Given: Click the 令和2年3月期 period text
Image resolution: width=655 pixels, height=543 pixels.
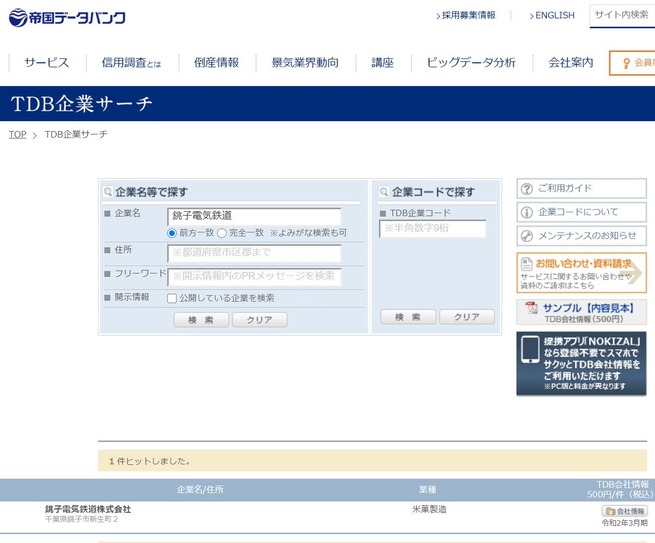Looking at the screenshot, I should (625, 523).
